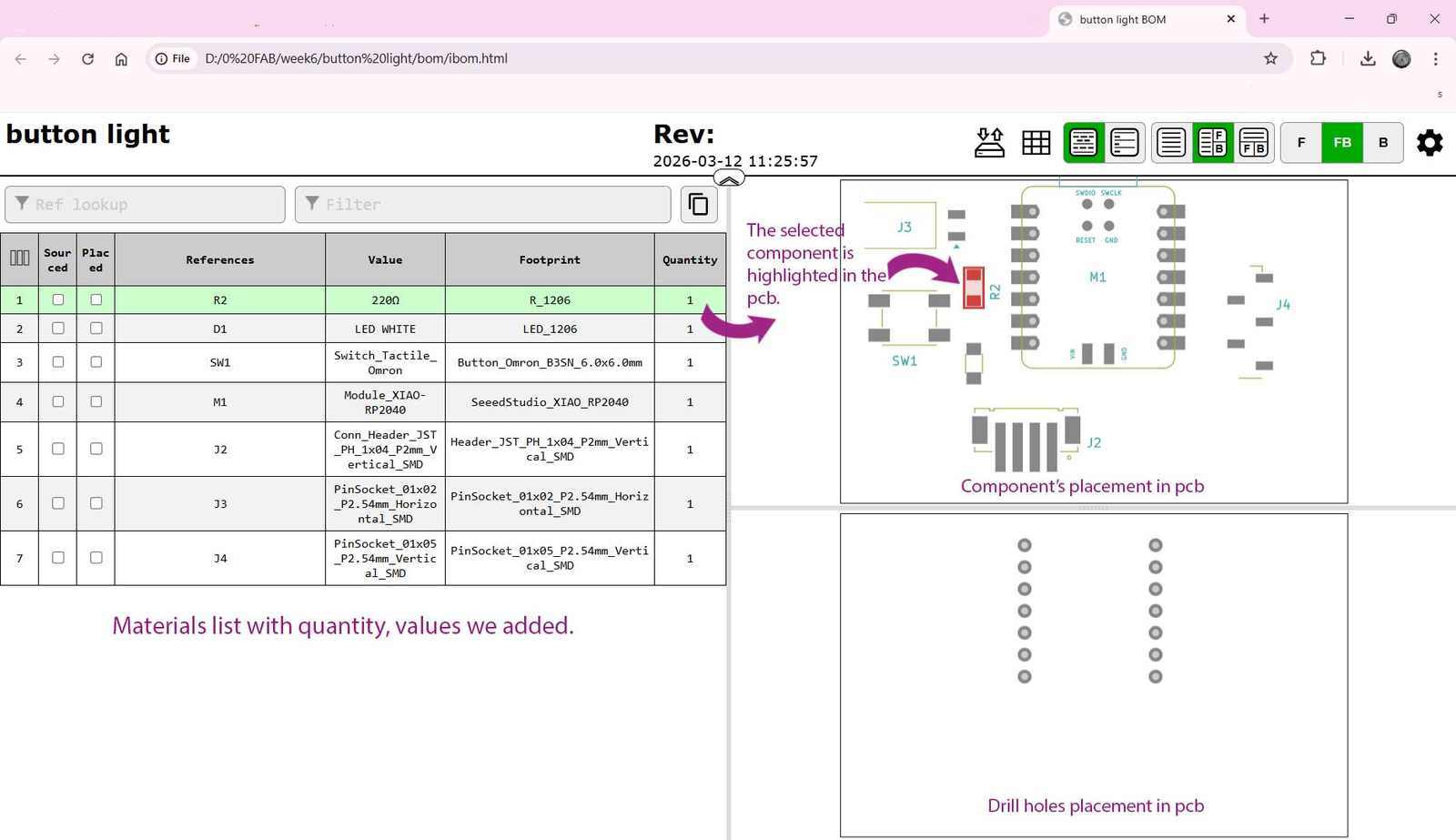Click inside the Ref lookup field
The width and height of the screenshot is (1456, 840).
tap(146, 204)
